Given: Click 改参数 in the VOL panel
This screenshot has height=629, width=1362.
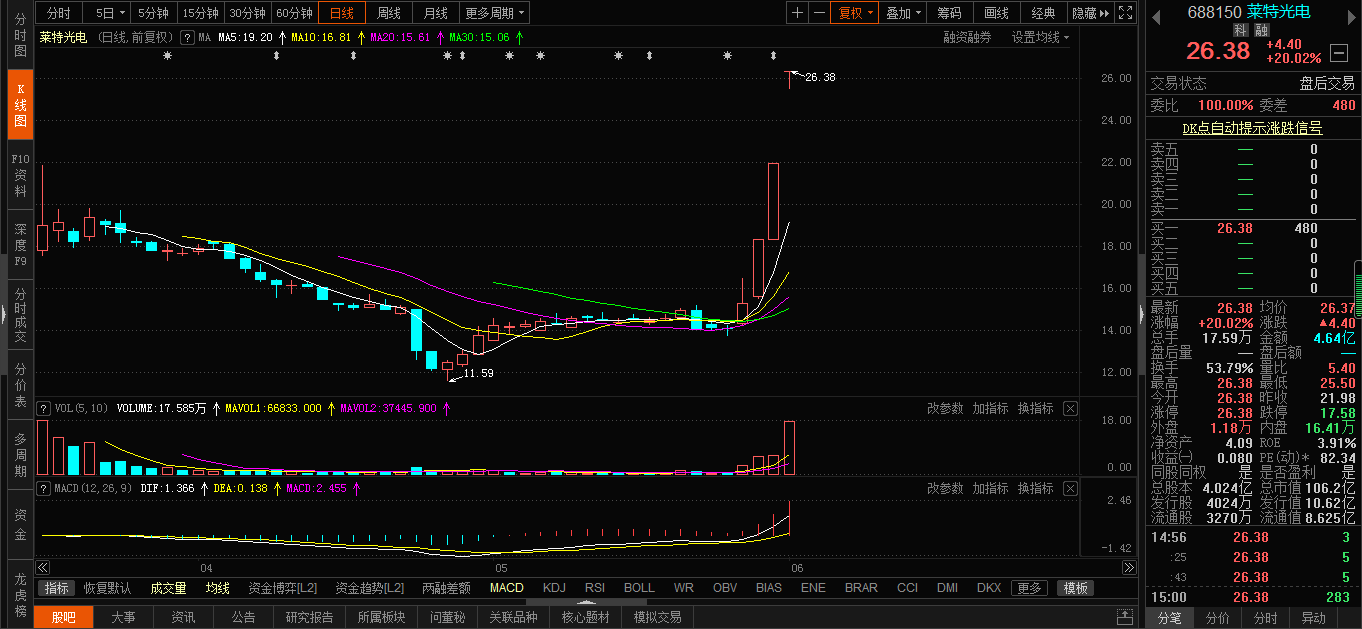Looking at the screenshot, I should point(944,408).
